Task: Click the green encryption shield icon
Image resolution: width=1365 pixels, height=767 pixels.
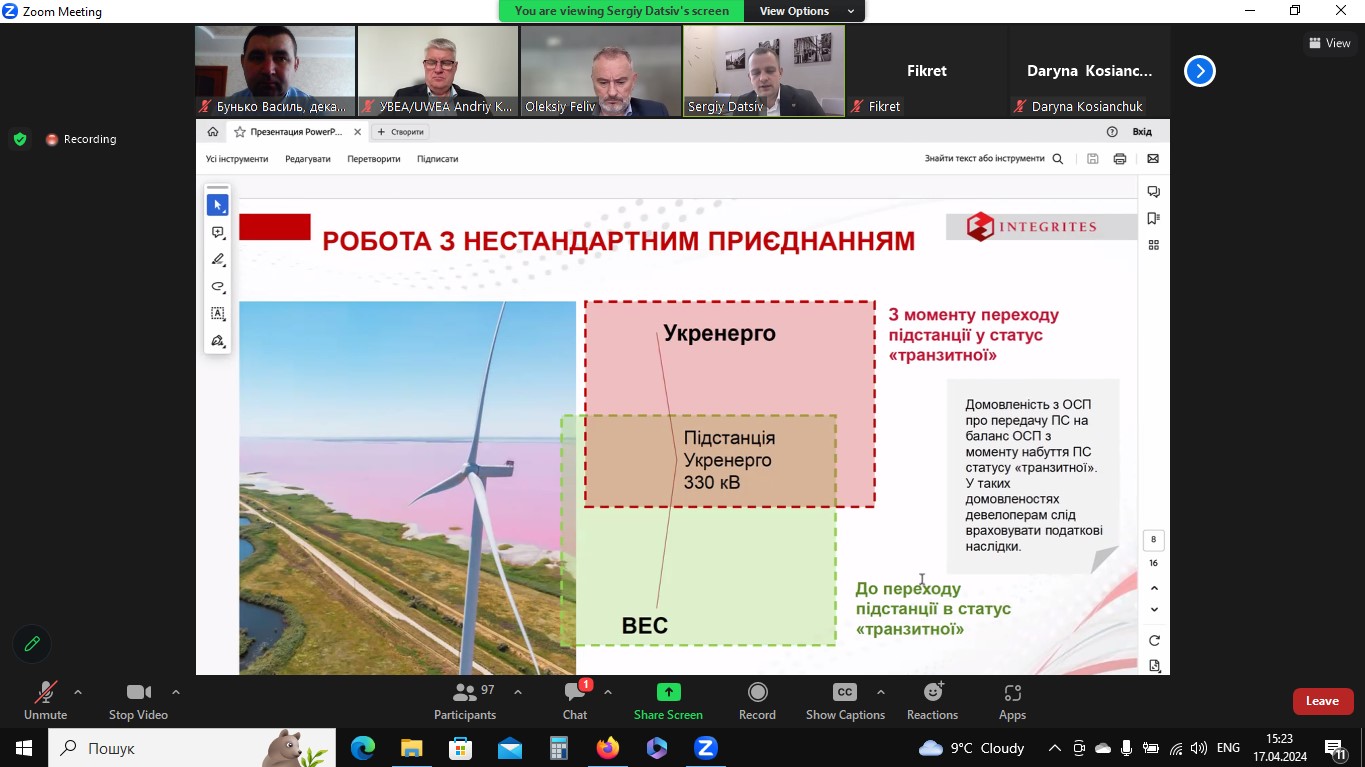Action: click(x=20, y=139)
